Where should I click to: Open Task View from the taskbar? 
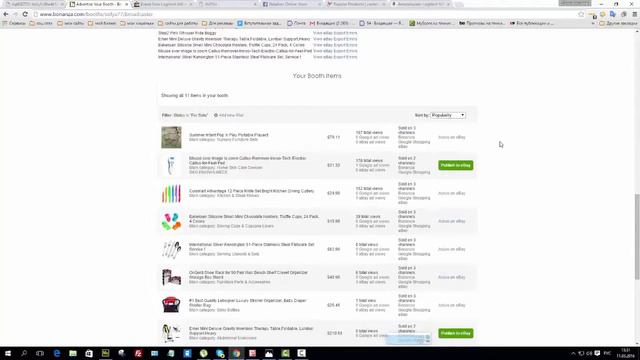pos(40,353)
